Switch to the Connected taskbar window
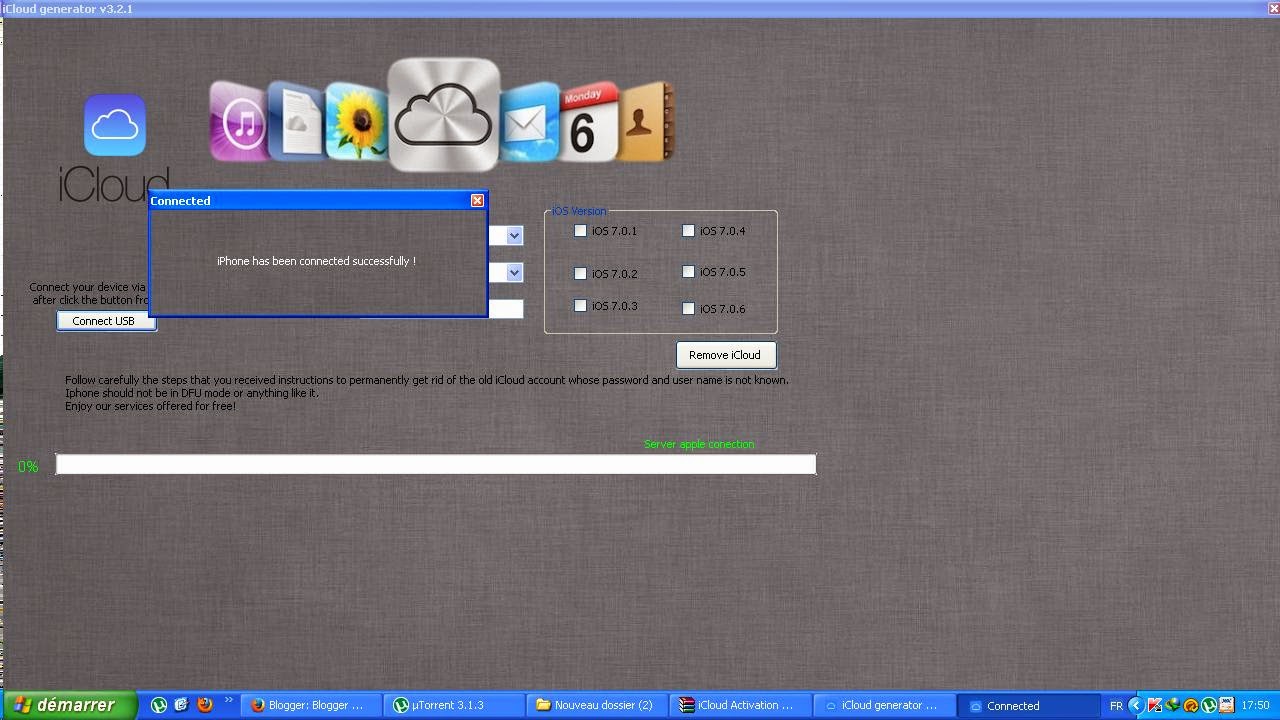The width and height of the screenshot is (1280, 720). coord(1027,705)
